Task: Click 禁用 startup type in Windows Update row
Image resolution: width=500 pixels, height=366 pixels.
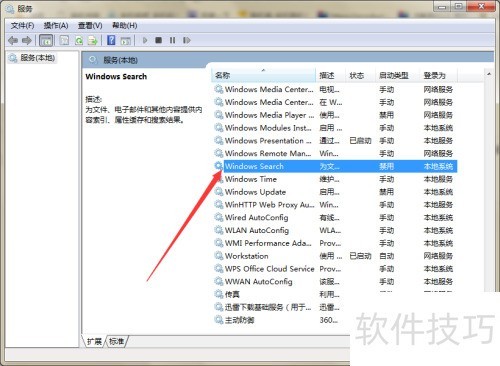Action: tap(387, 192)
